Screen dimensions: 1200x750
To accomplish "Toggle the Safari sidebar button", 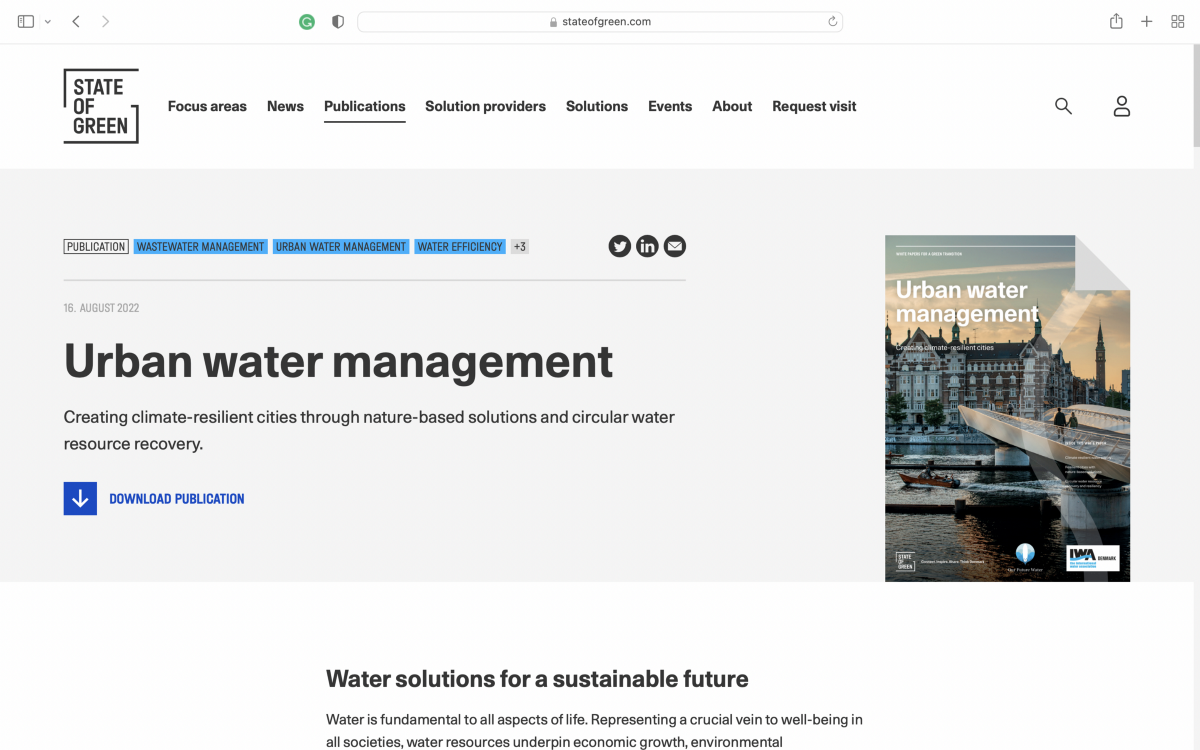I will 26,21.
